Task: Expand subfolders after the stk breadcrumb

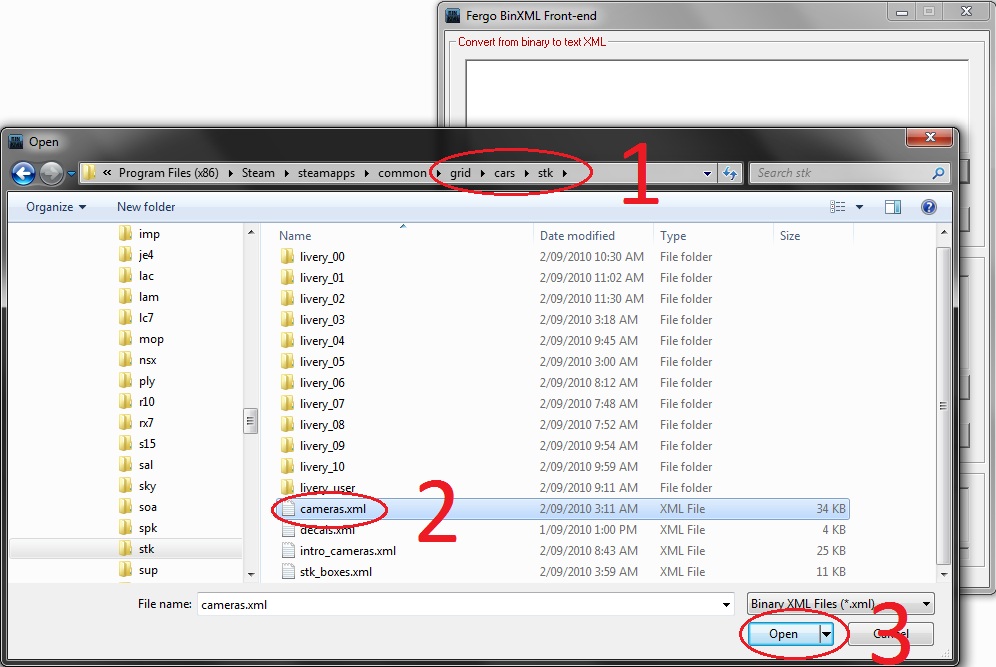Action: [564, 173]
